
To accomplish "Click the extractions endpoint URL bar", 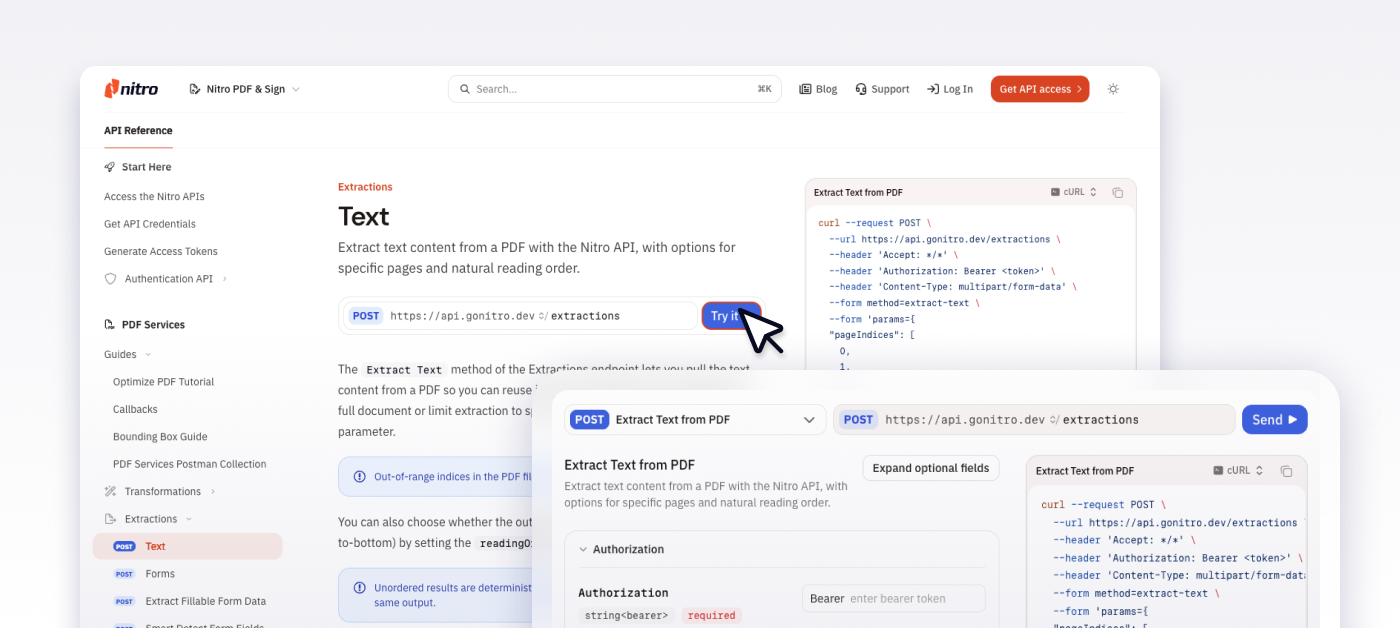I will point(520,316).
